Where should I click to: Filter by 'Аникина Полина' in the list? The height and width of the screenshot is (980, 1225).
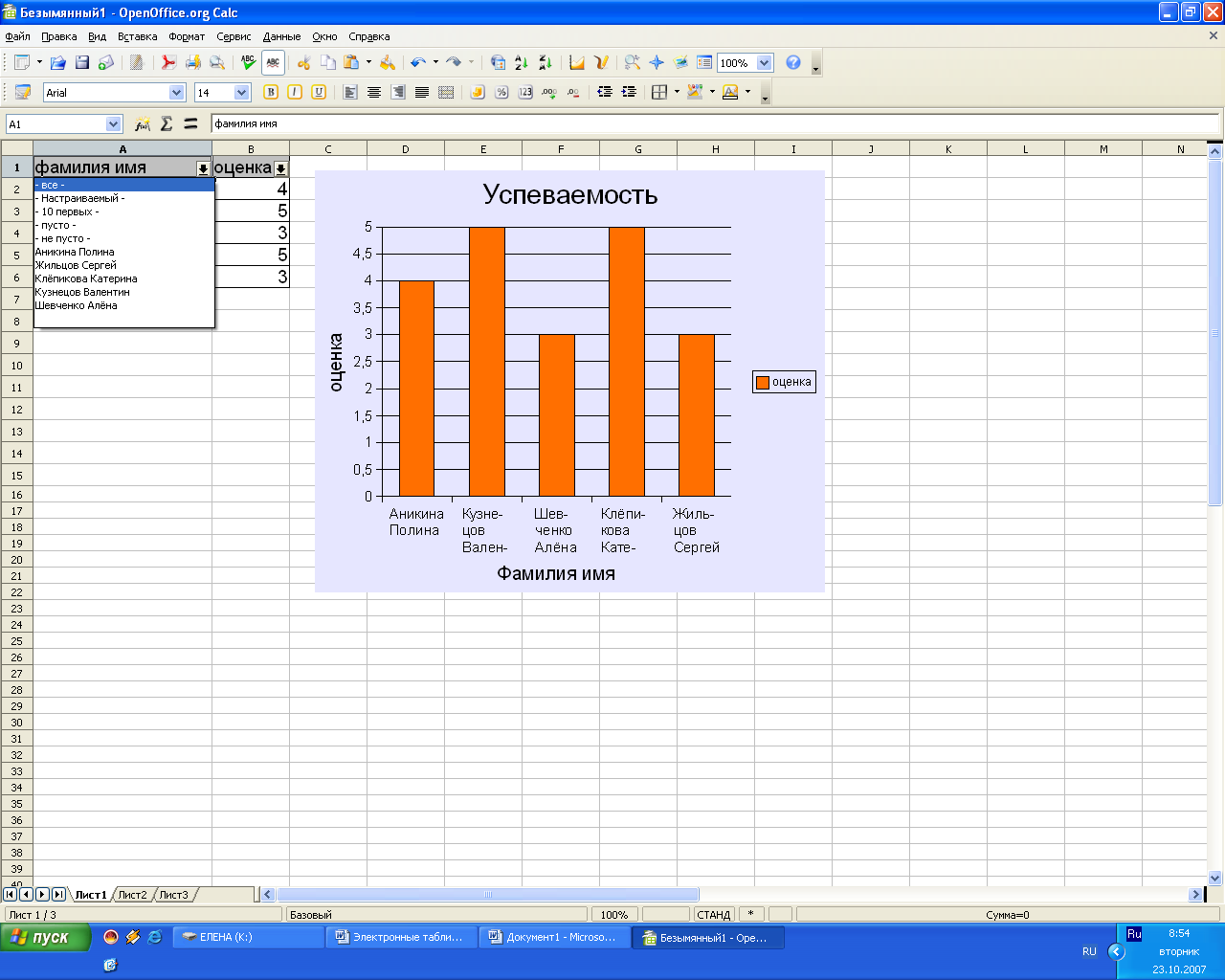(124, 252)
